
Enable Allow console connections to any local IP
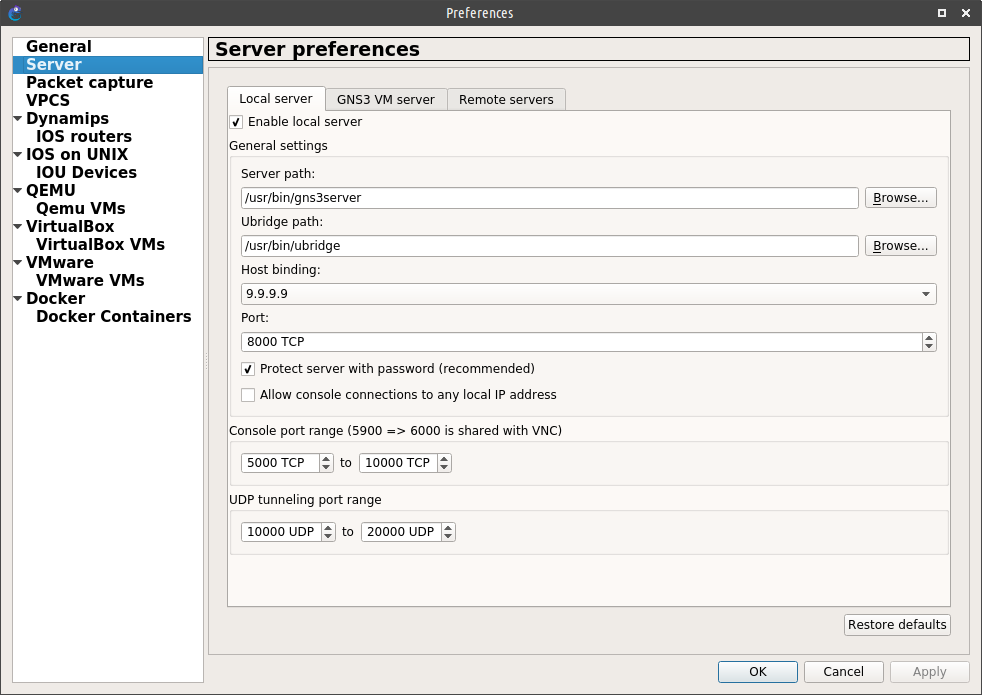(248, 395)
